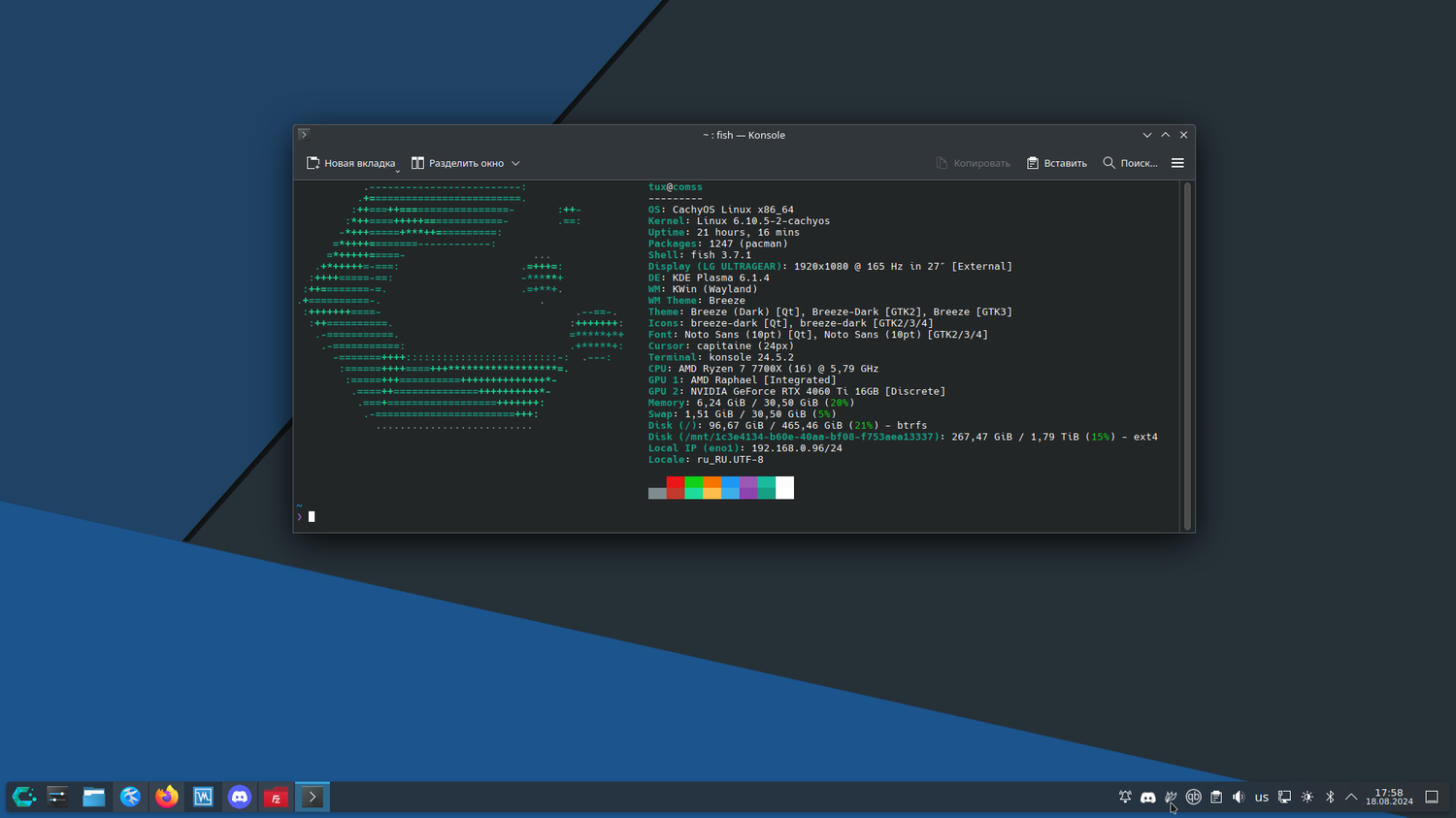Open the Konsole hamburger menu
This screenshot has height=818, width=1456.
click(1177, 163)
